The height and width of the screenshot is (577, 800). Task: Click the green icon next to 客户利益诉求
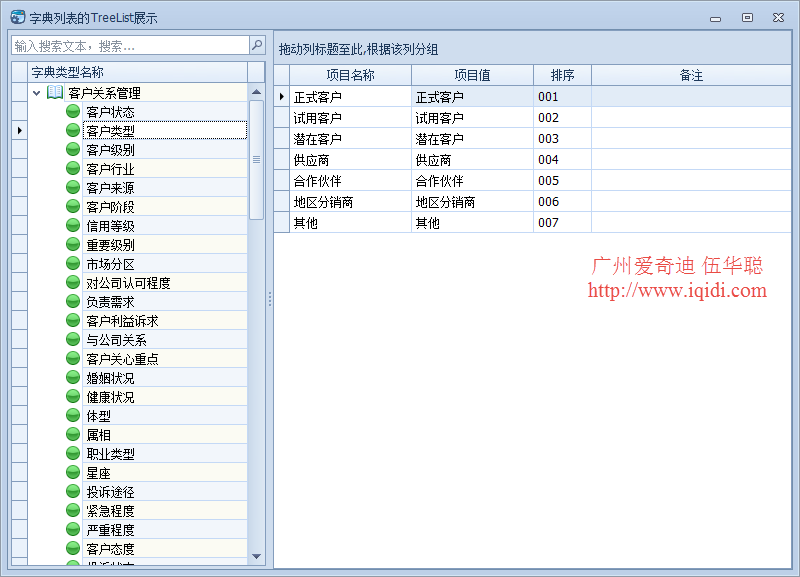click(73, 320)
